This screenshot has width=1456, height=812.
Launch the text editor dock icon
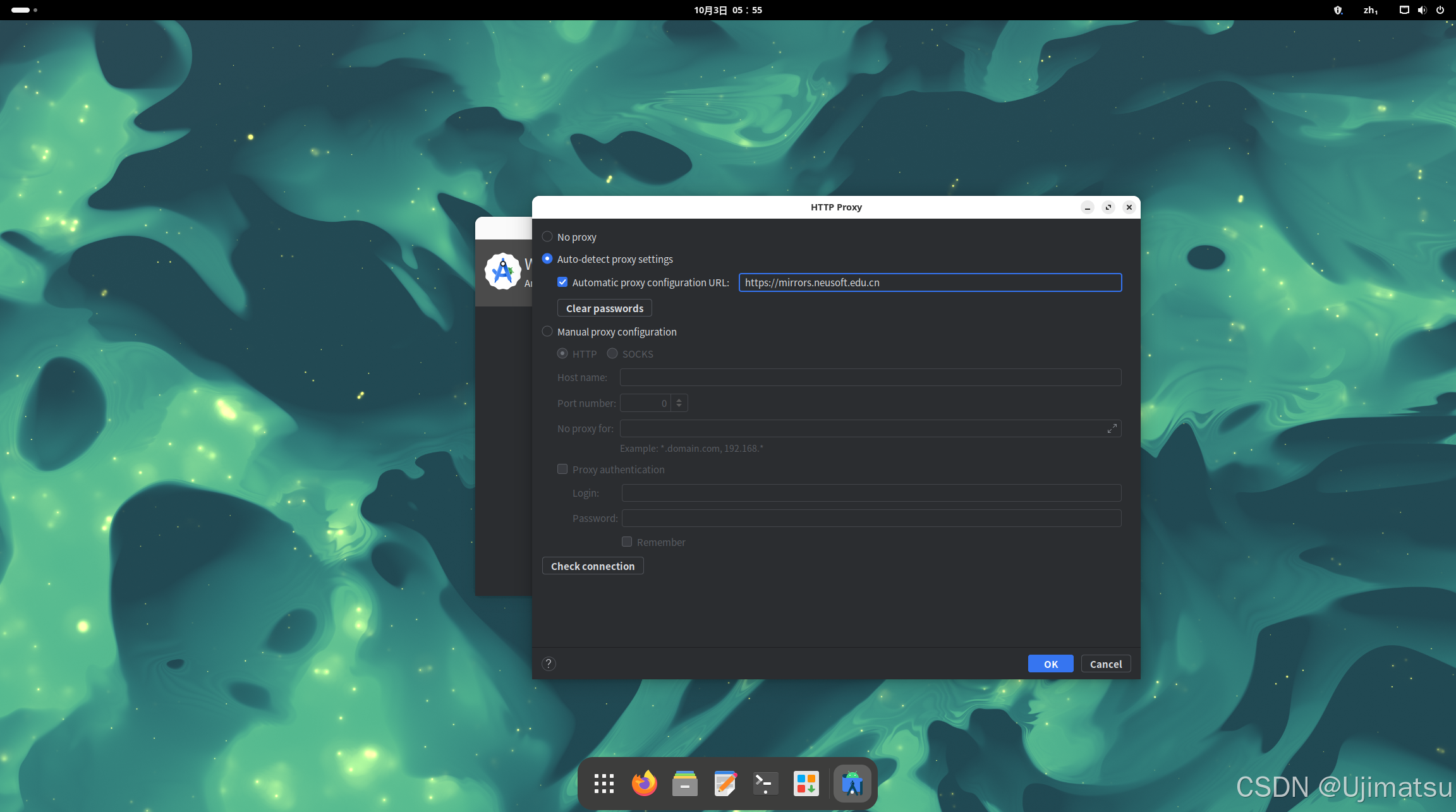(725, 784)
